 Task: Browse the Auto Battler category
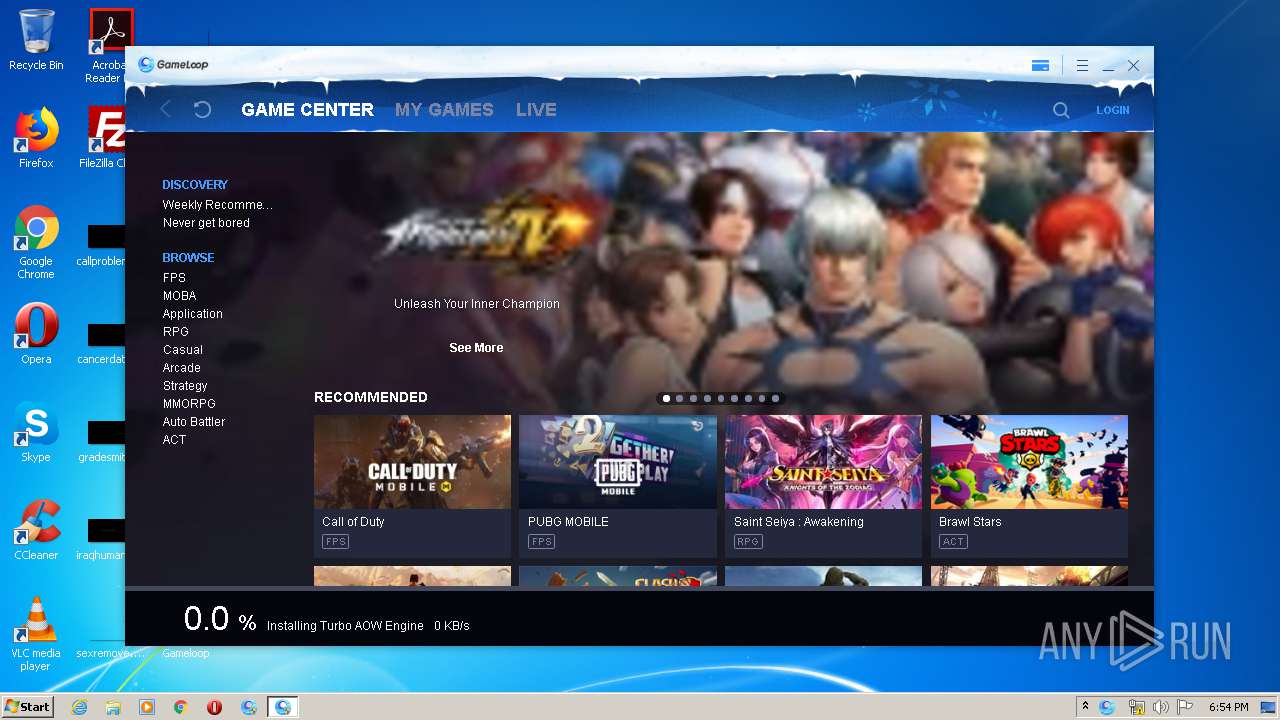click(x=193, y=422)
